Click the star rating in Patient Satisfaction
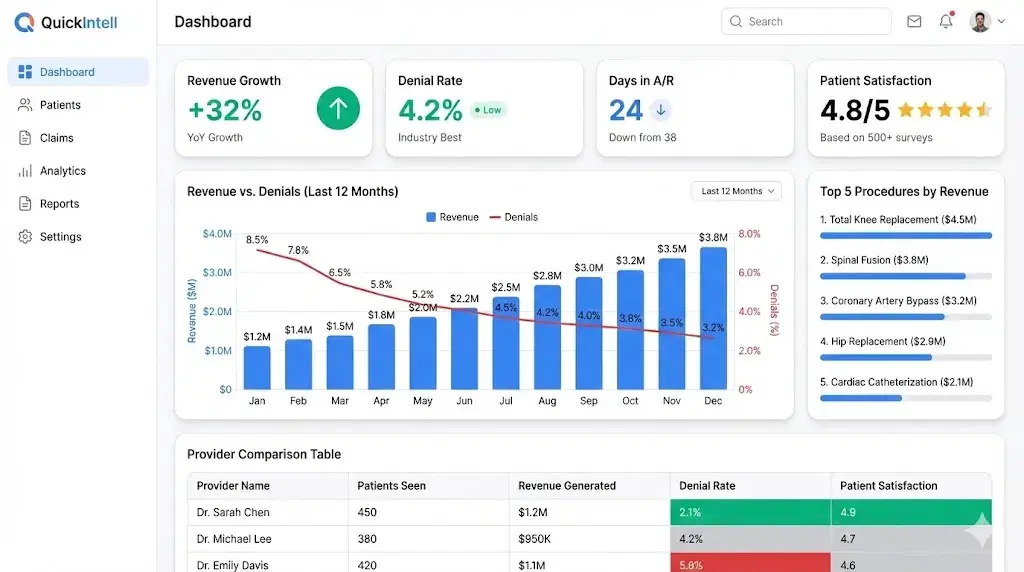This screenshot has height=572, width=1024. [945, 110]
